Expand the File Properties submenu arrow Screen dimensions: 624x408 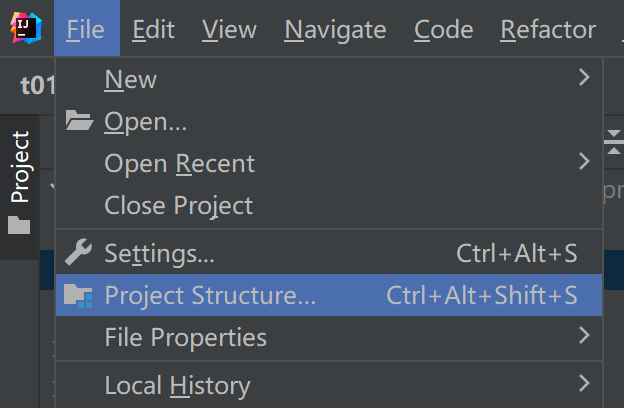click(x=584, y=337)
